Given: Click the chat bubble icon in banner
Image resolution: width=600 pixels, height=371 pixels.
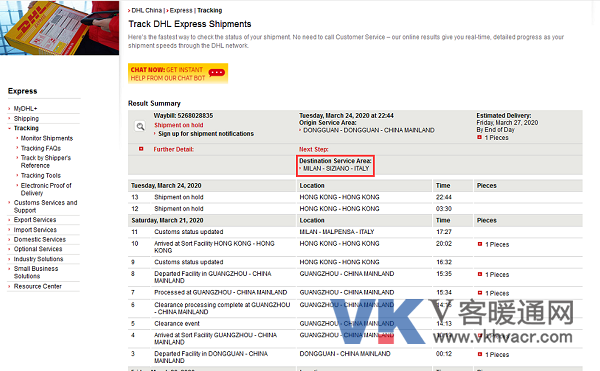Looking at the screenshot, I should [217, 73].
